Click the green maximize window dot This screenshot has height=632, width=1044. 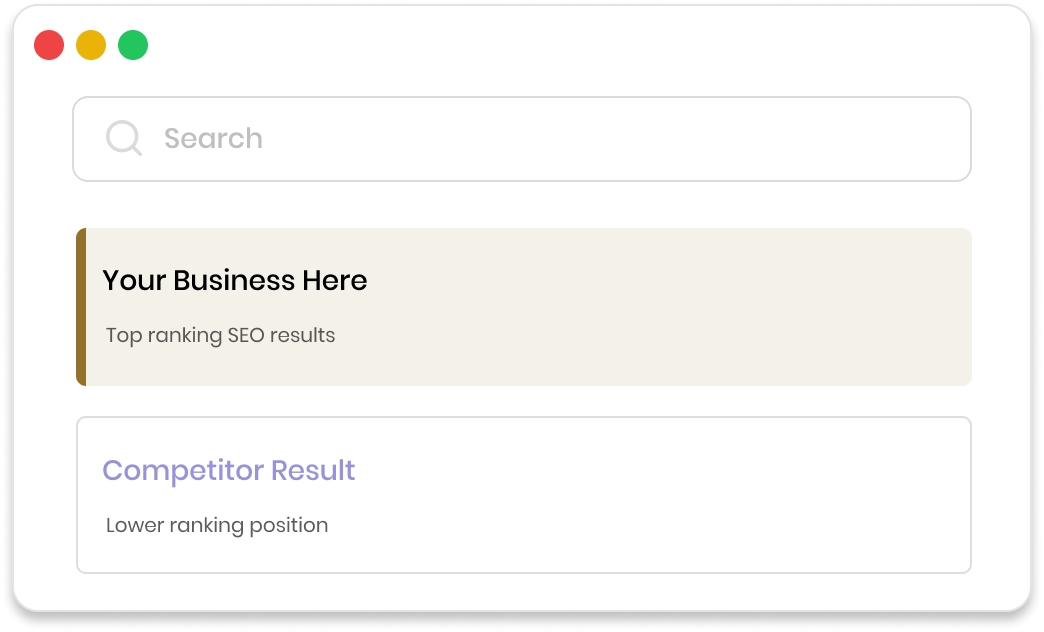[x=133, y=45]
